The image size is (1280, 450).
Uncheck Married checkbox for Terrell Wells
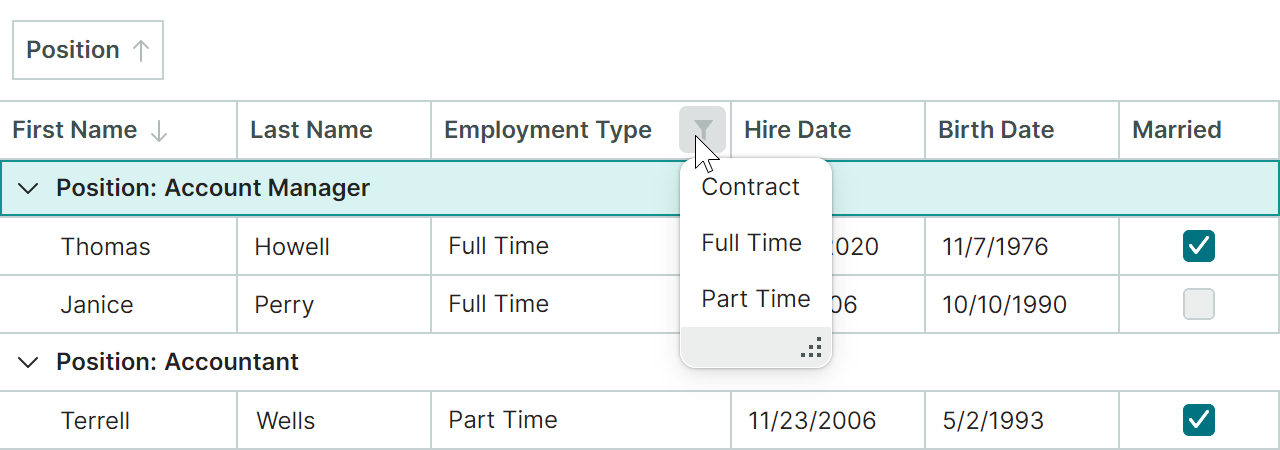(x=1198, y=420)
